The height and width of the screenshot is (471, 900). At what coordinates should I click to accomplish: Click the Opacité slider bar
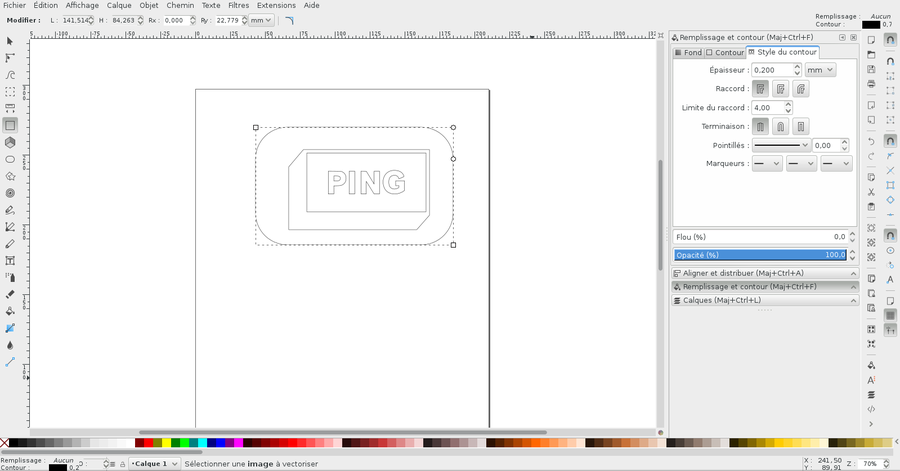coord(760,255)
